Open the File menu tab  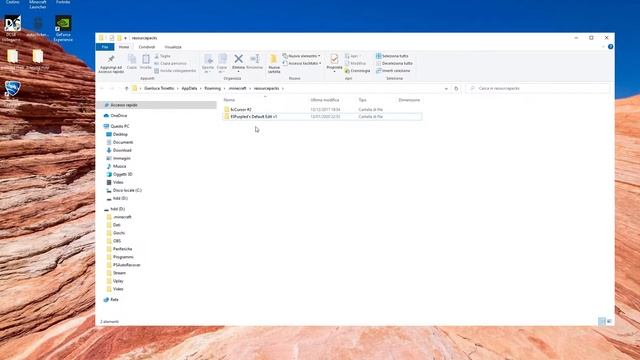(105, 47)
